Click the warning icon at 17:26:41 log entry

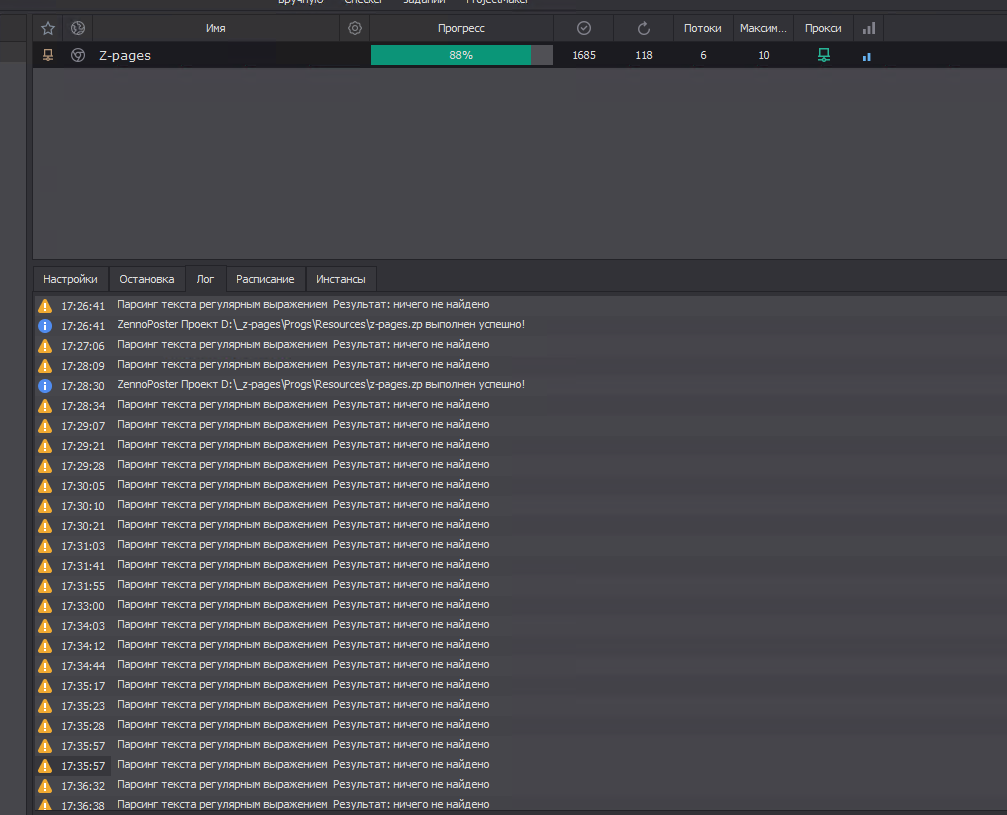pyautogui.click(x=45, y=306)
